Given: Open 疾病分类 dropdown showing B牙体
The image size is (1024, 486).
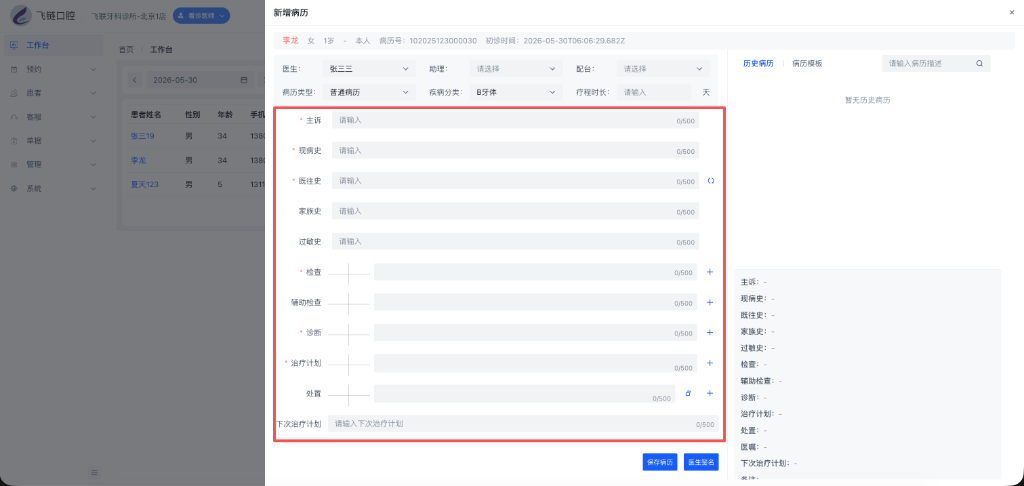Looking at the screenshot, I should click(516, 92).
